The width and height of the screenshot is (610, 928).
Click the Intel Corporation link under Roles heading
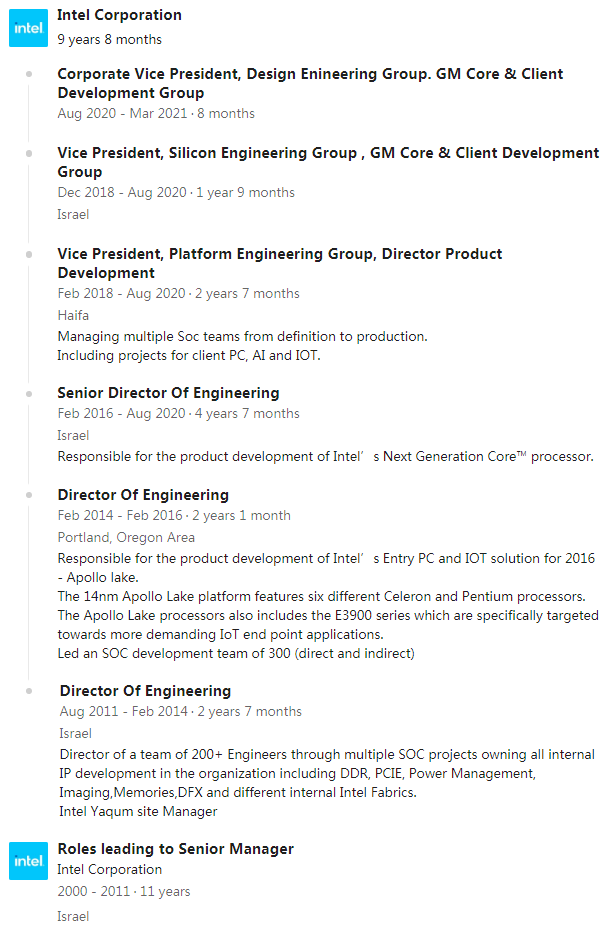[109, 870]
